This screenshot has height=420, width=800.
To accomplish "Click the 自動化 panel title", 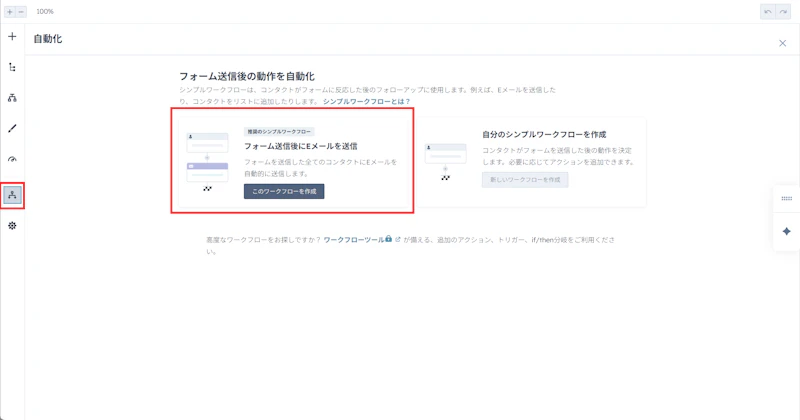I will tap(48, 39).
